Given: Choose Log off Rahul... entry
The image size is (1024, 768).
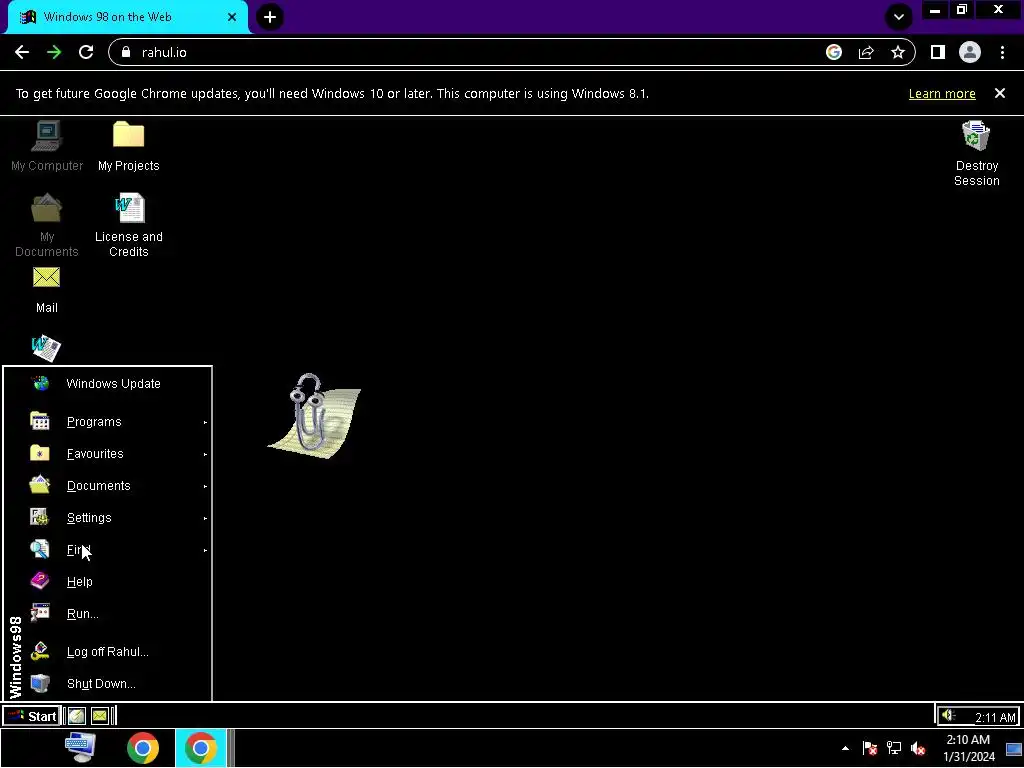Looking at the screenshot, I should point(108,652).
